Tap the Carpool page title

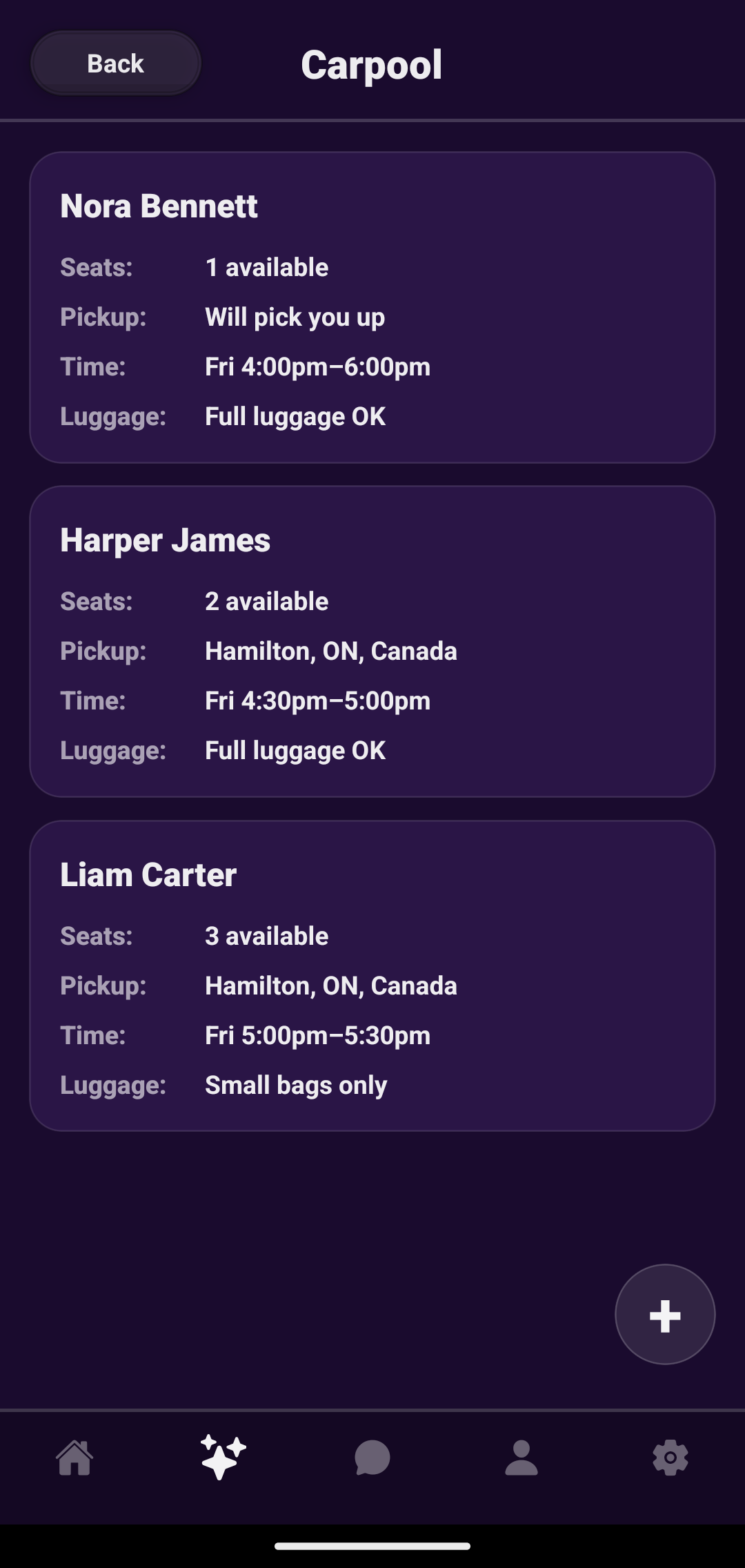372,65
